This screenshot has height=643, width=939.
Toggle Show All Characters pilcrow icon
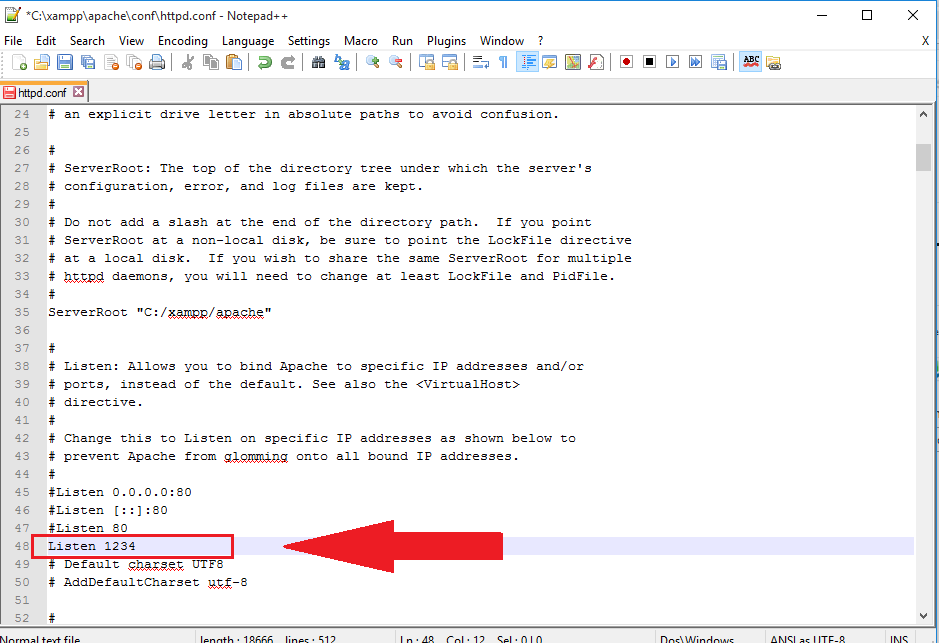[x=503, y=62]
